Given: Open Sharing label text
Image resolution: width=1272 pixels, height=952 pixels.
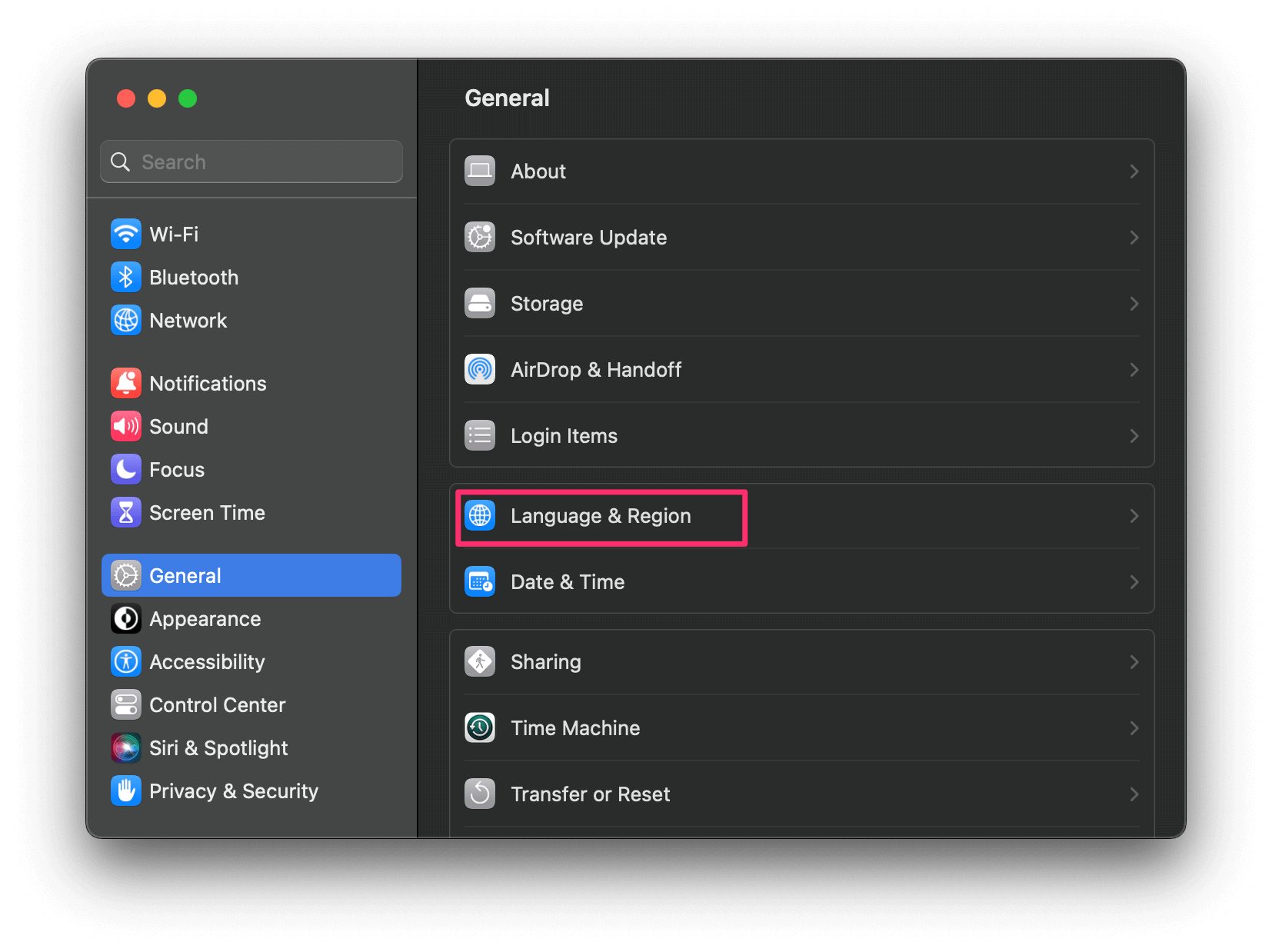Looking at the screenshot, I should click(x=546, y=662).
